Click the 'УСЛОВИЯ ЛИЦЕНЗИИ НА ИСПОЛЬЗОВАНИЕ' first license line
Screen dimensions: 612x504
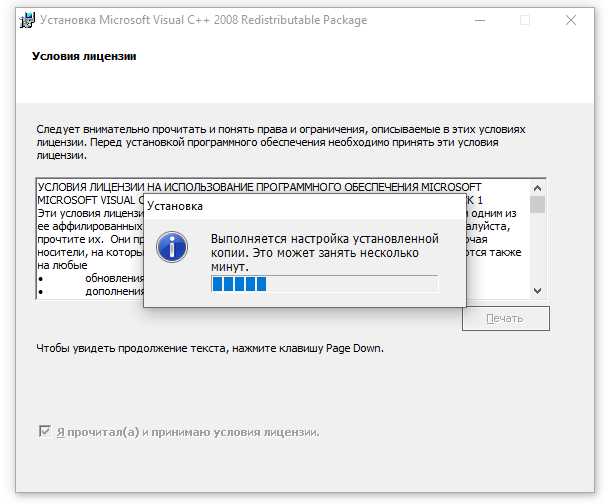(x=260, y=187)
